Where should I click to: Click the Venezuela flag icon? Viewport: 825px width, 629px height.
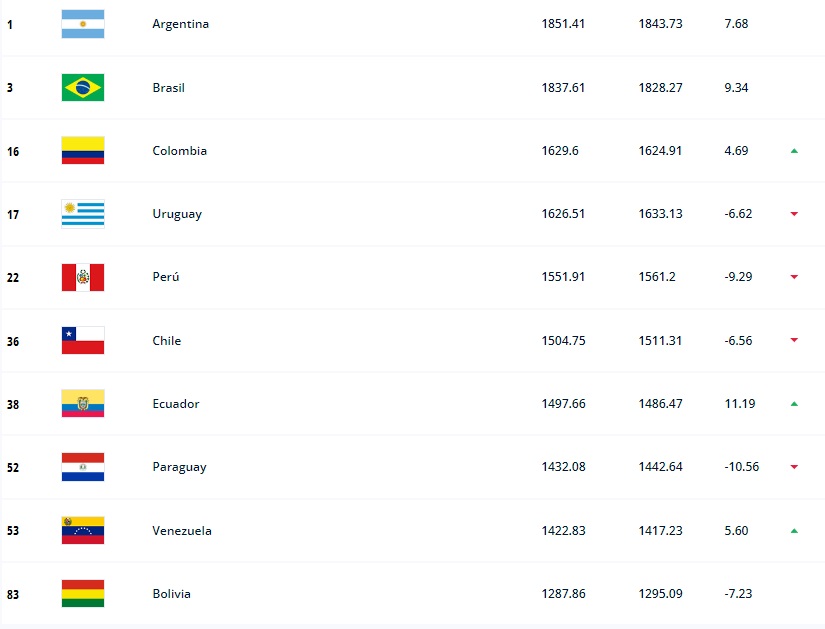83,530
